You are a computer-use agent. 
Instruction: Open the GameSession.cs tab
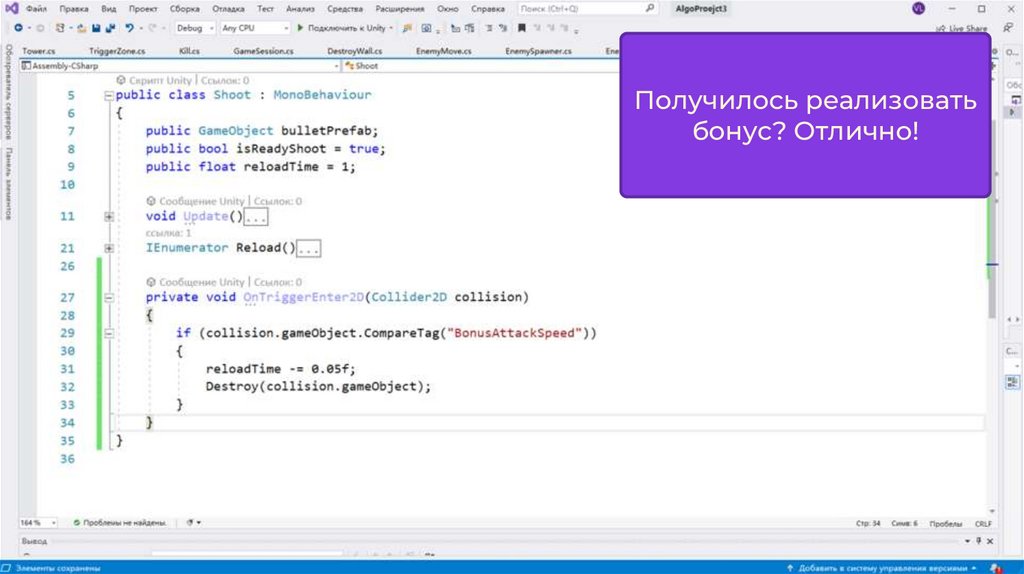click(262, 51)
